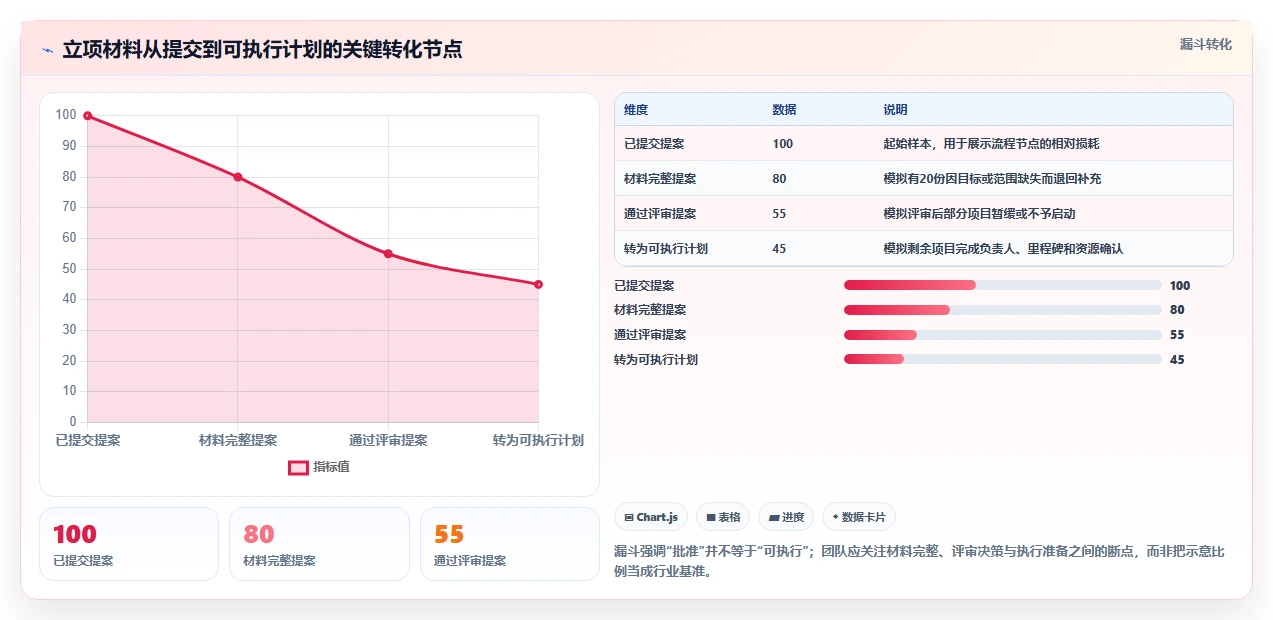Viewport: 1273px width, 620px height.
Task: Click the Chart.js tag chip
Action: 651,517
